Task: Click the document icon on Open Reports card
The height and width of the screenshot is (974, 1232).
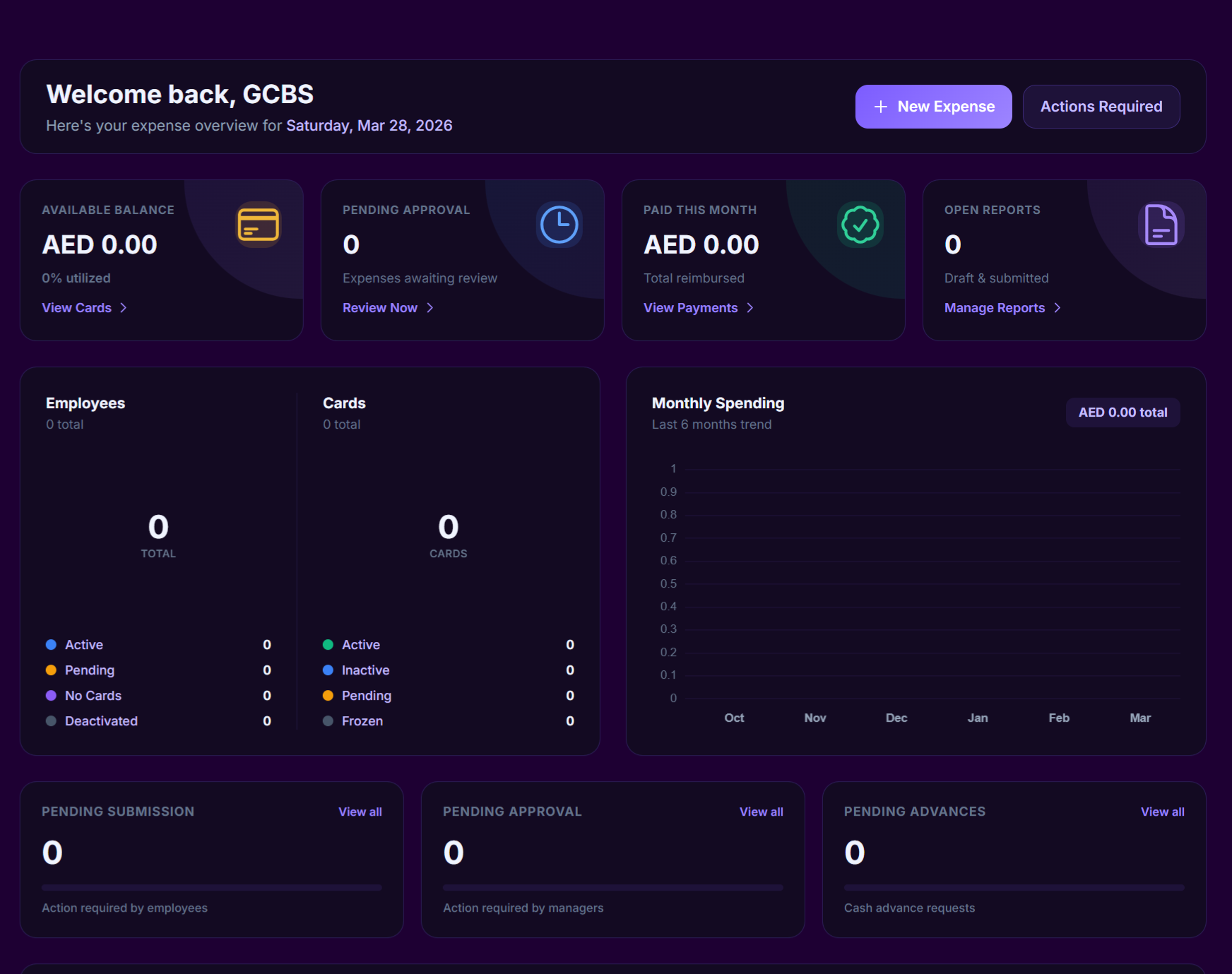Action: [1161, 225]
